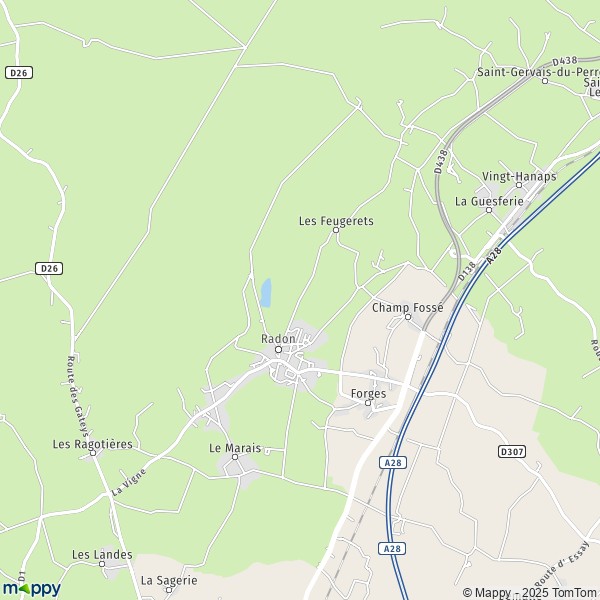Image resolution: width=600 pixels, height=600 pixels.
Task: Select the Radon town marker
Action: [x=279, y=350]
